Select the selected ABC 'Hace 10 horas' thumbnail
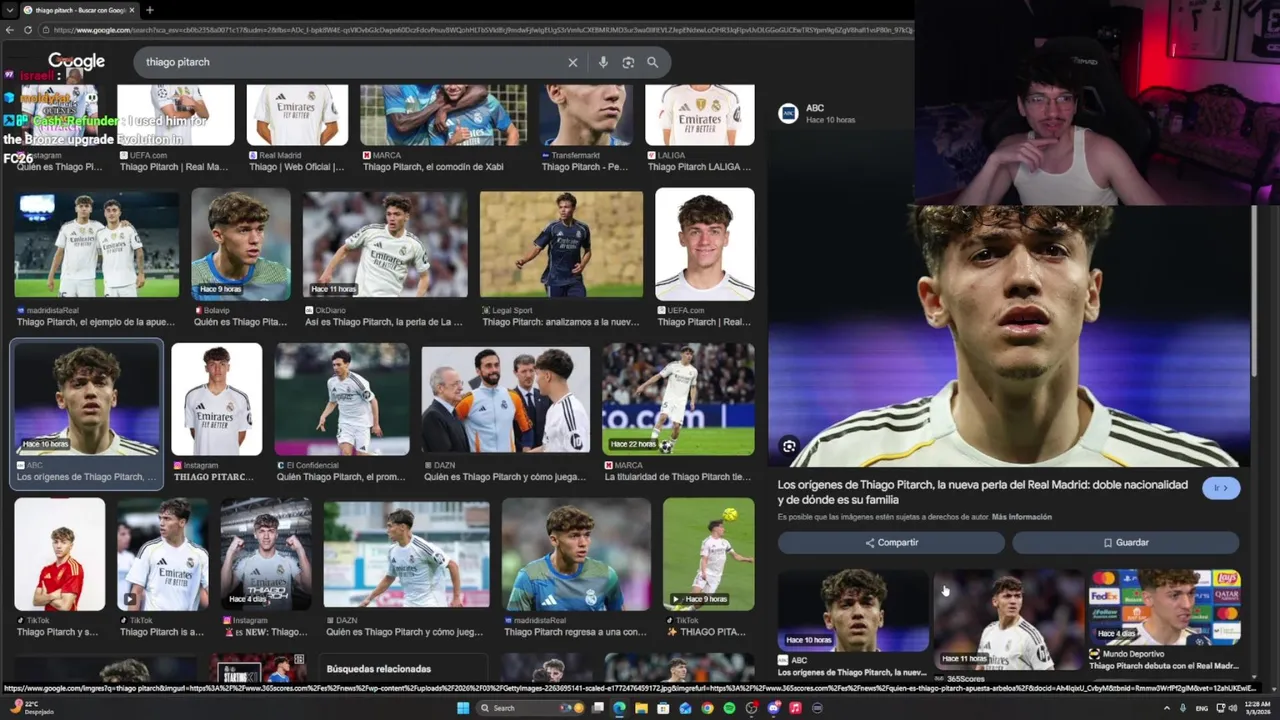The image size is (1280, 720). (86, 399)
